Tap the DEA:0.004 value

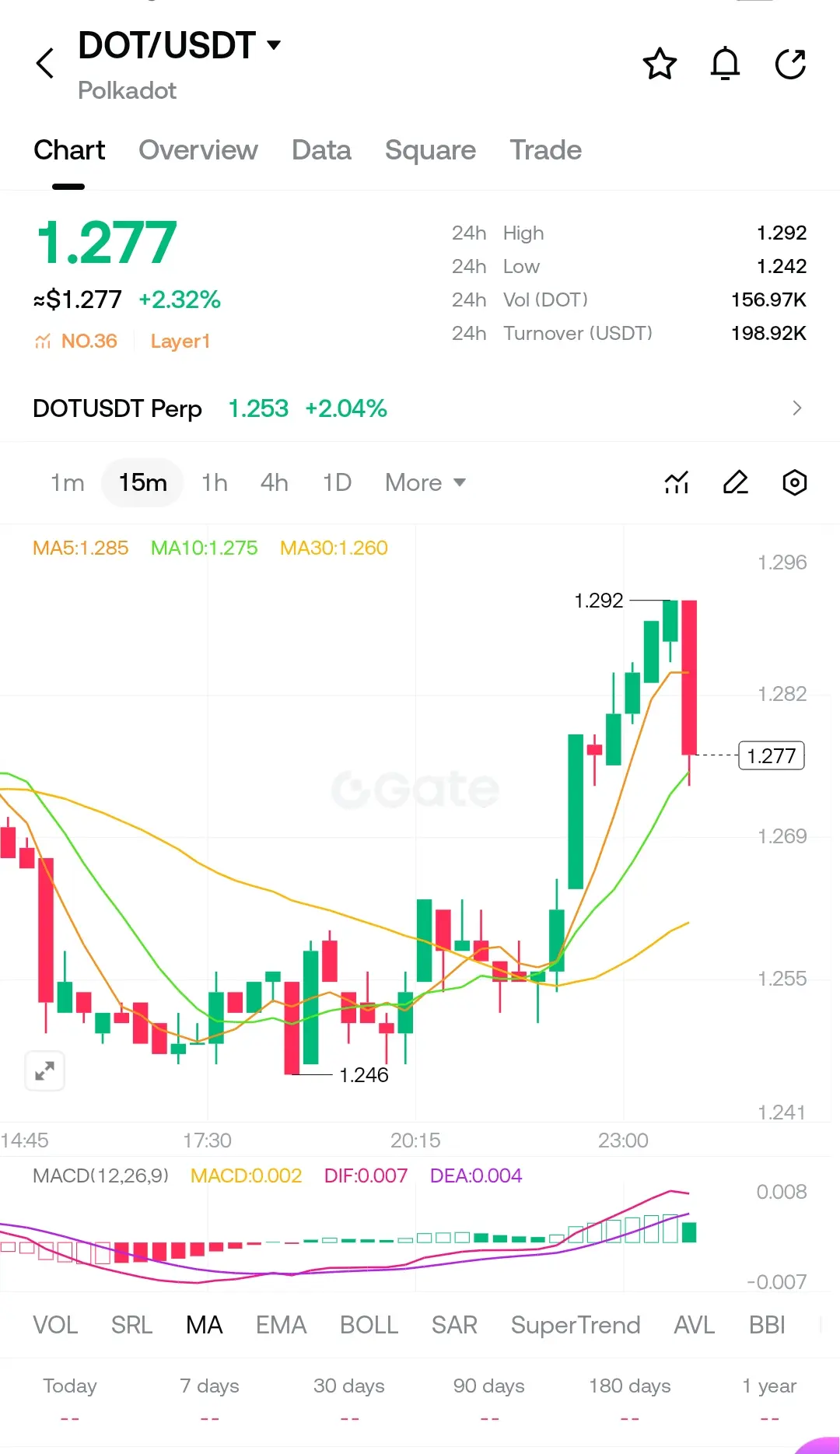click(476, 1175)
